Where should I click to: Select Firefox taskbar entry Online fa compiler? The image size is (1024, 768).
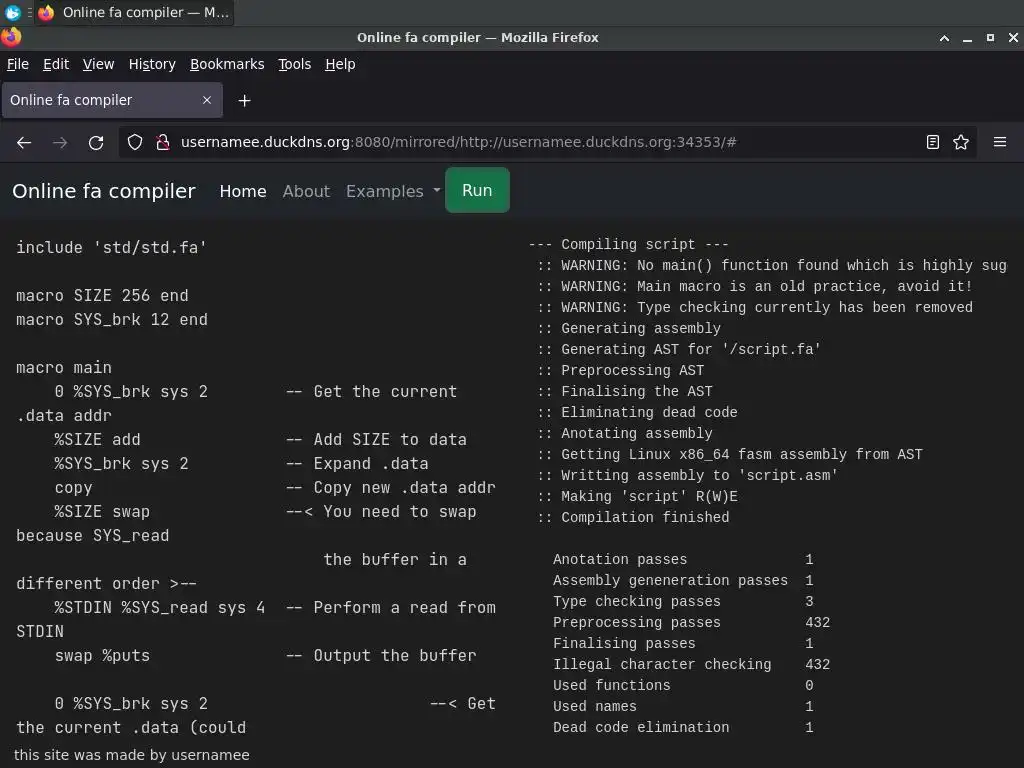coord(135,12)
